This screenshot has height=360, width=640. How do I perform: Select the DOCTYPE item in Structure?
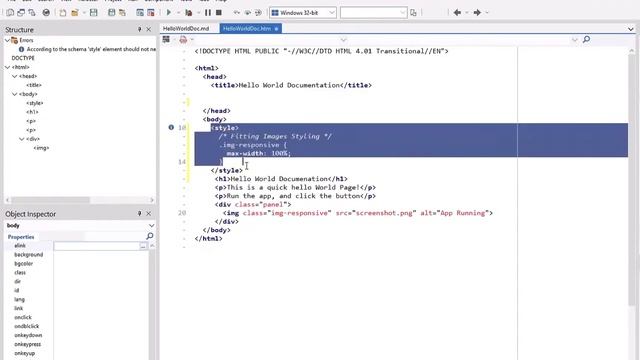pos(23,58)
